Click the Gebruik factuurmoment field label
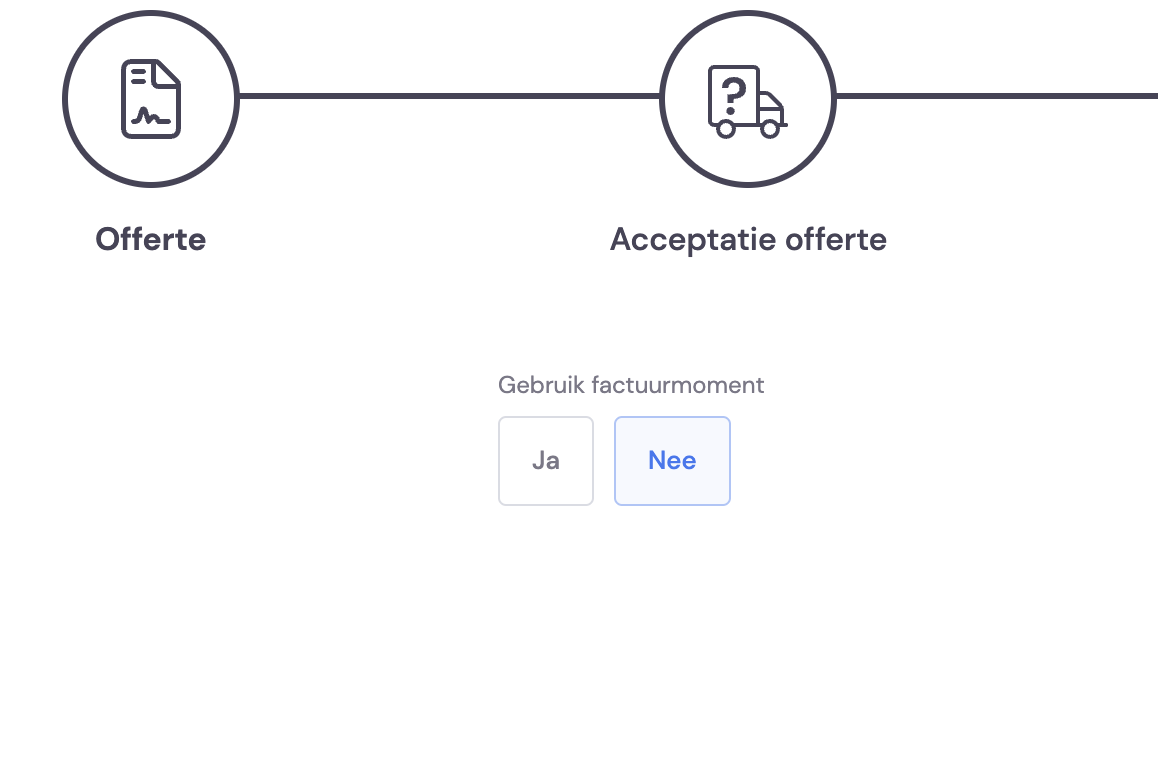 [631, 385]
